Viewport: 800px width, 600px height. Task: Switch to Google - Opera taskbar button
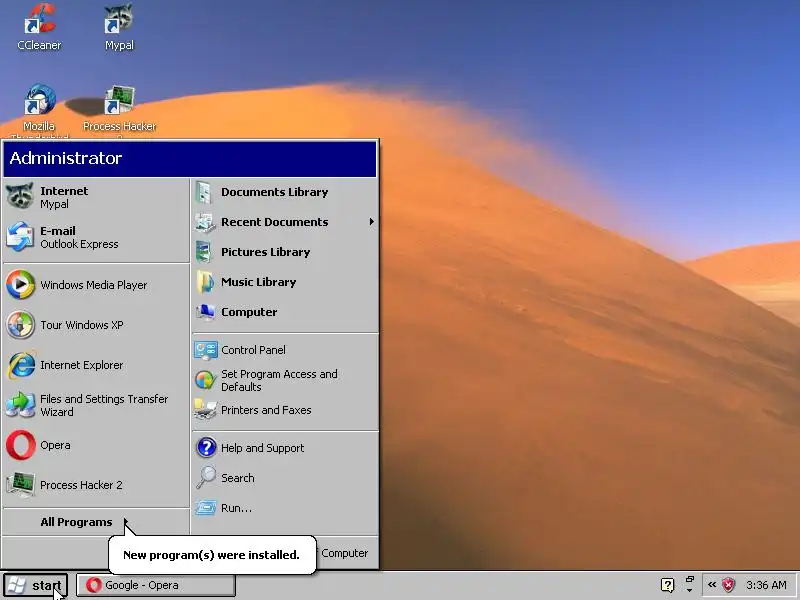[156, 585]
